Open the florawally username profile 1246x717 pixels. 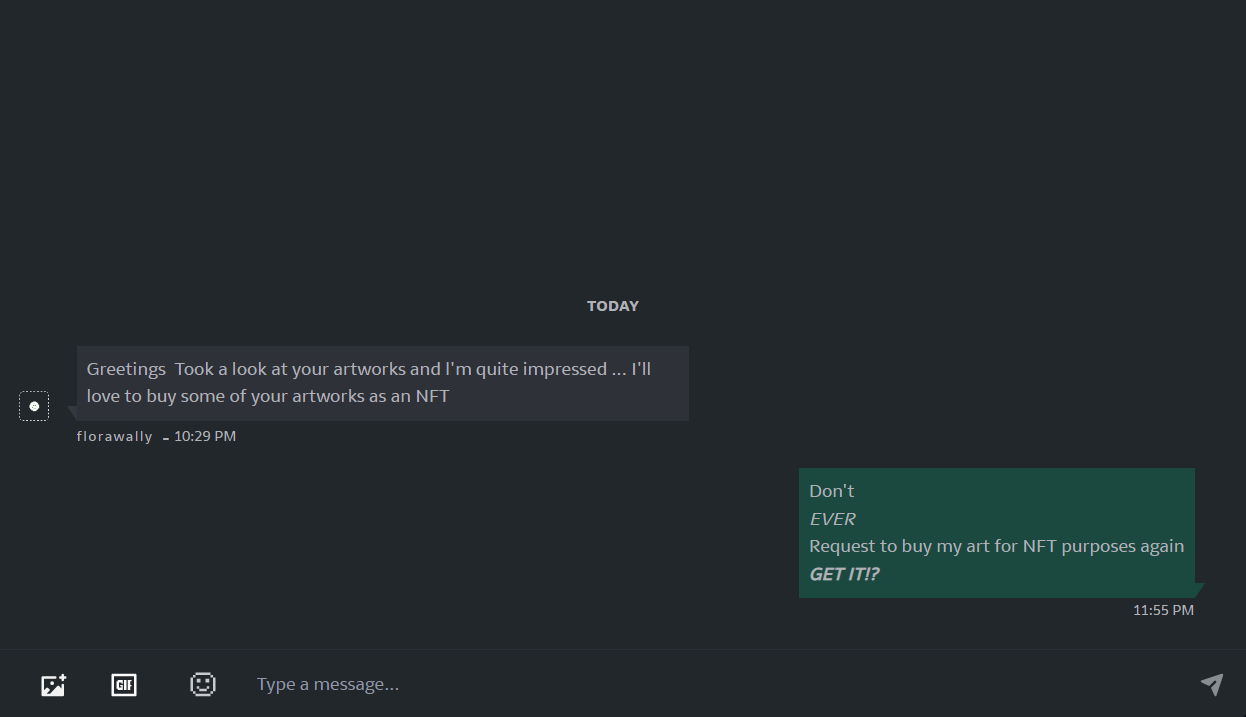click(115, 437)
